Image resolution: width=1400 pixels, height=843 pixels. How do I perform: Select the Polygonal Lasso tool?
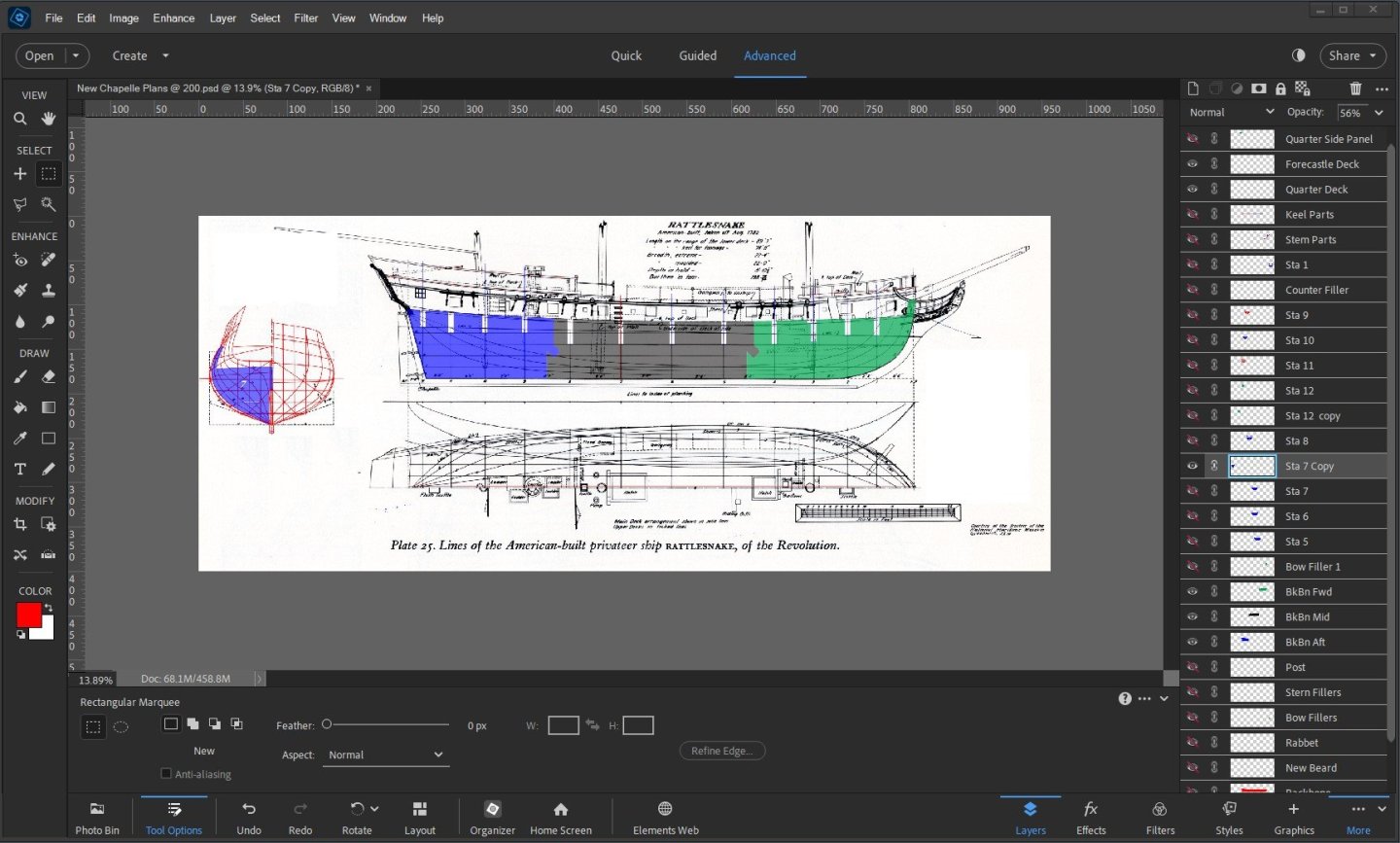[20, 204]
